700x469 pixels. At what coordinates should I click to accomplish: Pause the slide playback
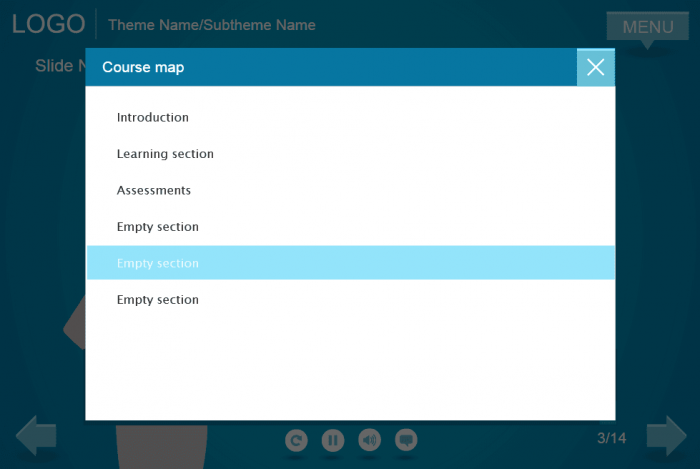[x=333, y=440]
